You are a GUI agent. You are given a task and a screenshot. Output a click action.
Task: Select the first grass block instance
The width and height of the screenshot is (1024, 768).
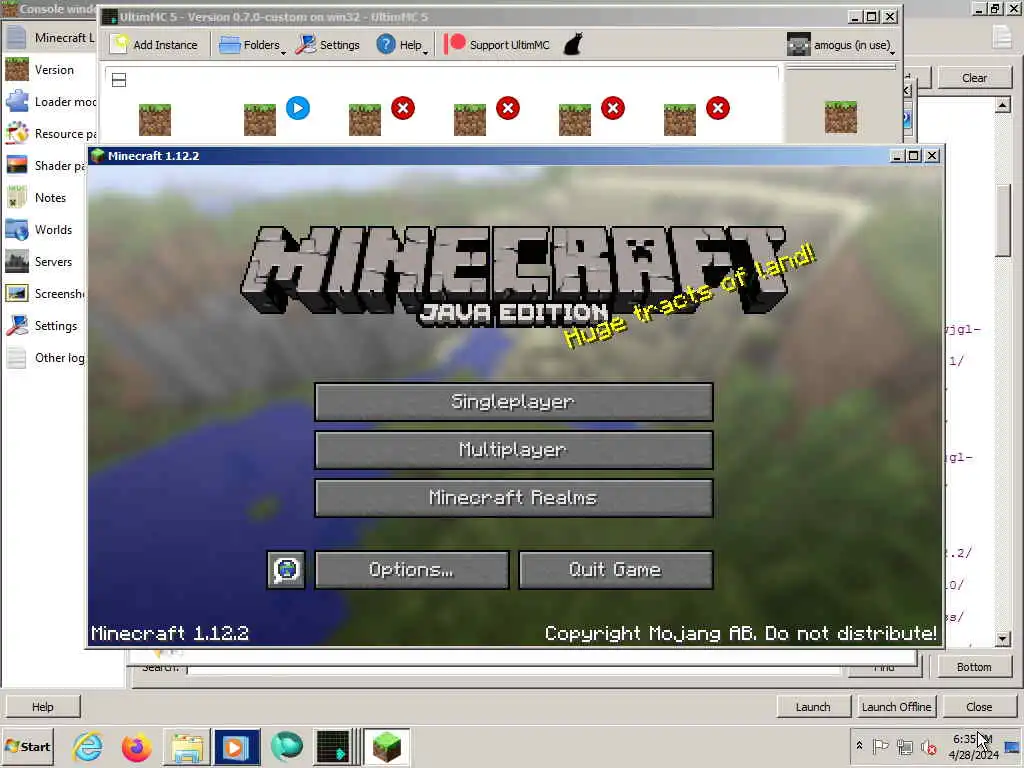coord(155,120)
